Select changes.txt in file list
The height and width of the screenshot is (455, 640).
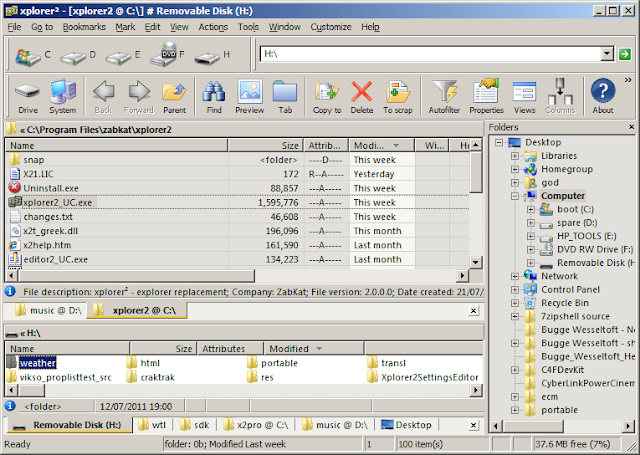pos(48,217)
